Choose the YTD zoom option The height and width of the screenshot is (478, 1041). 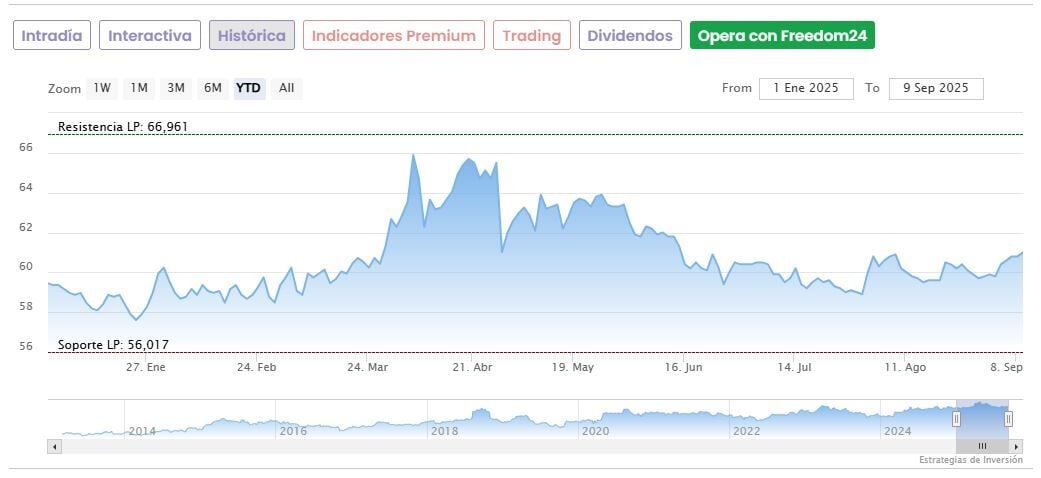[248, 88]
